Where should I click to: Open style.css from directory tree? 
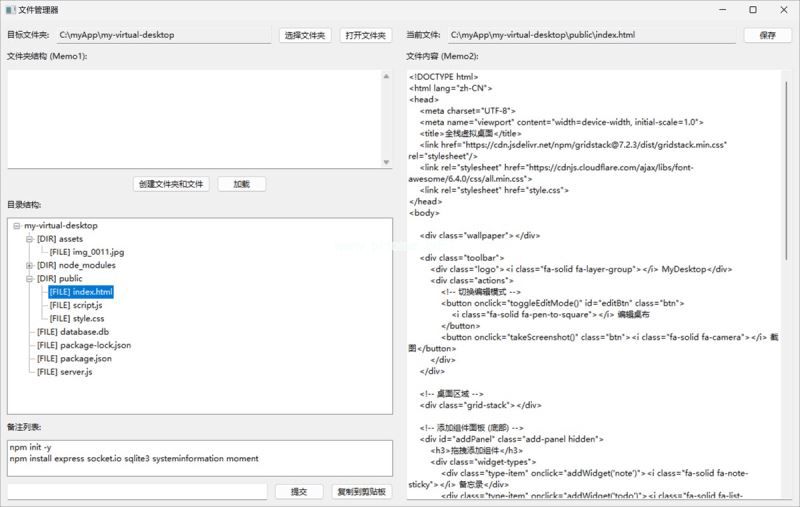77,318
